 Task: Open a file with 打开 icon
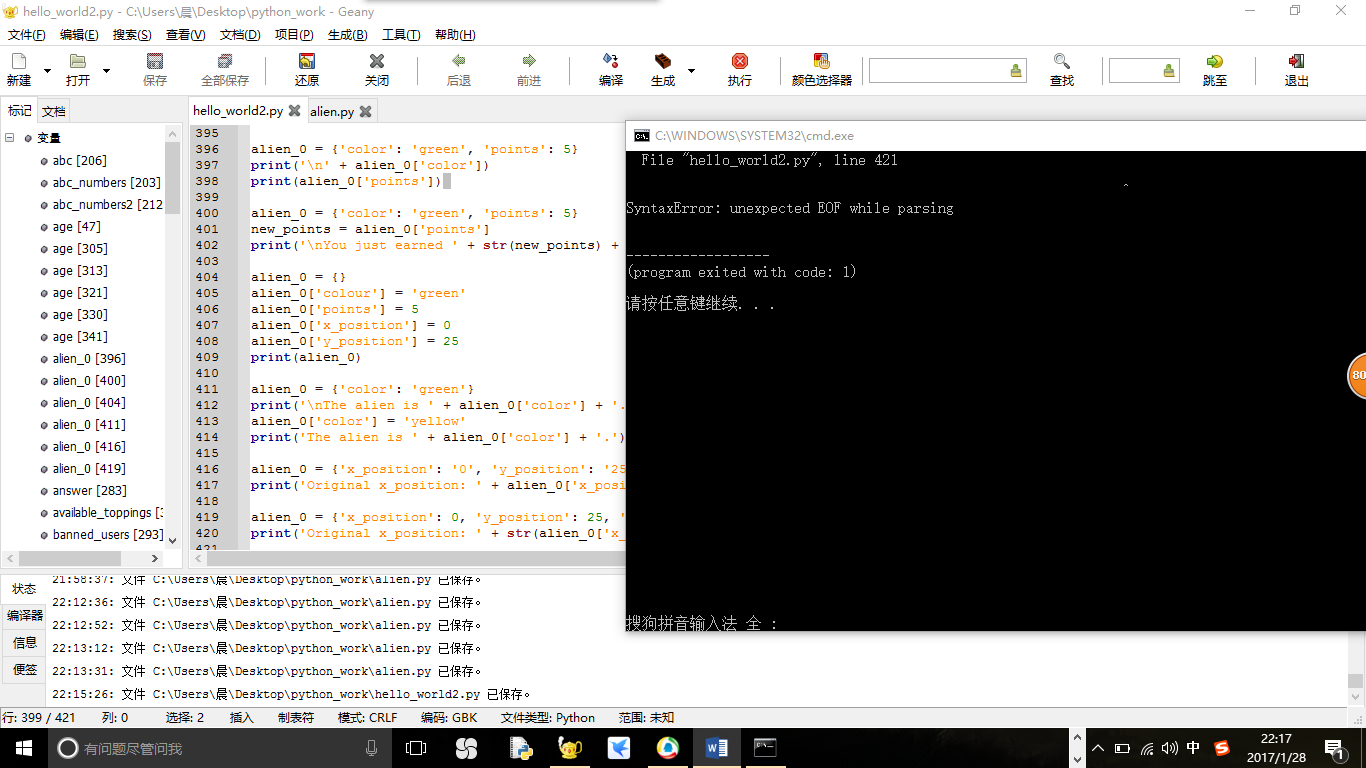coord(77,69)
